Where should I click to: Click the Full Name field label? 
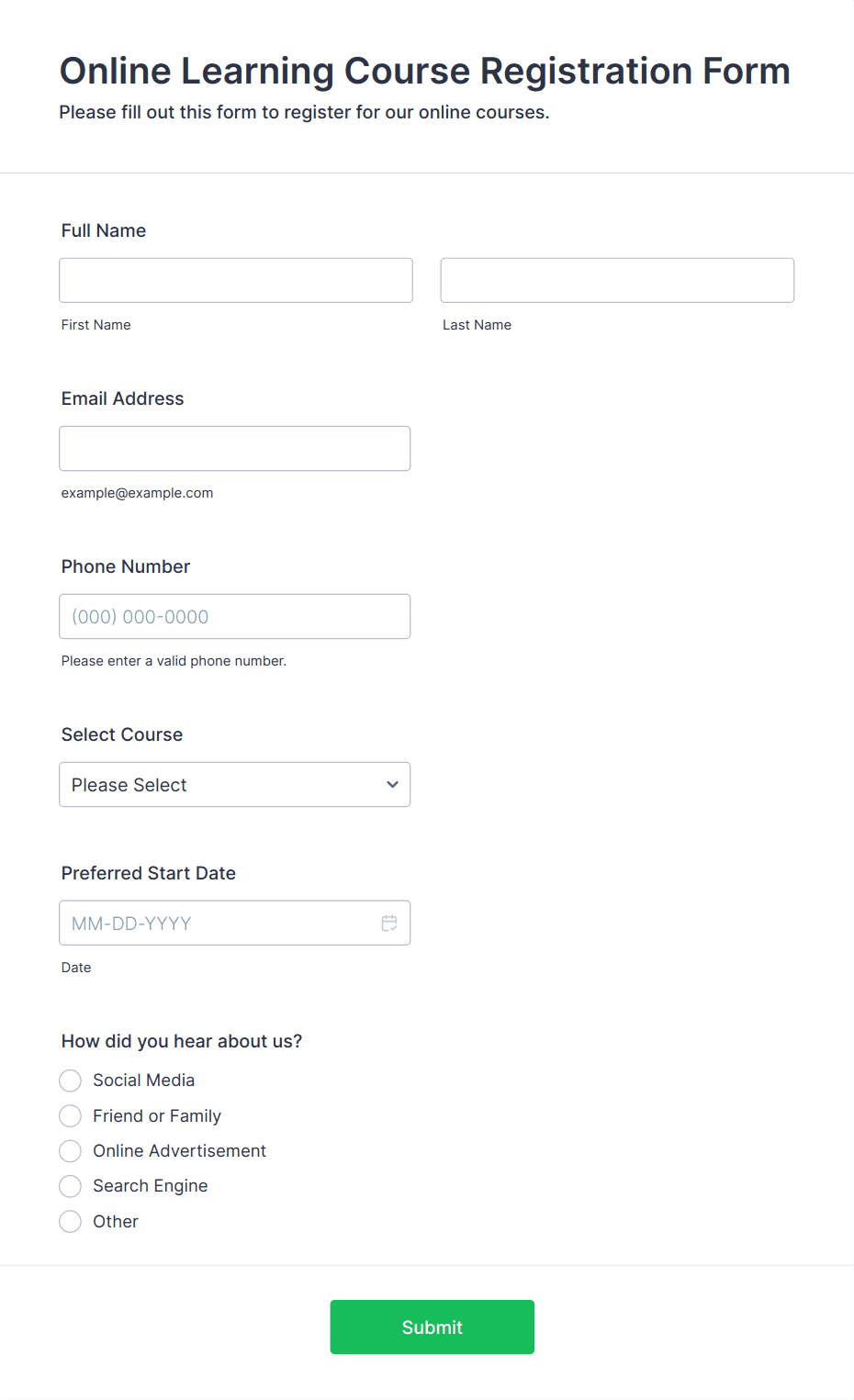(104, 230)
